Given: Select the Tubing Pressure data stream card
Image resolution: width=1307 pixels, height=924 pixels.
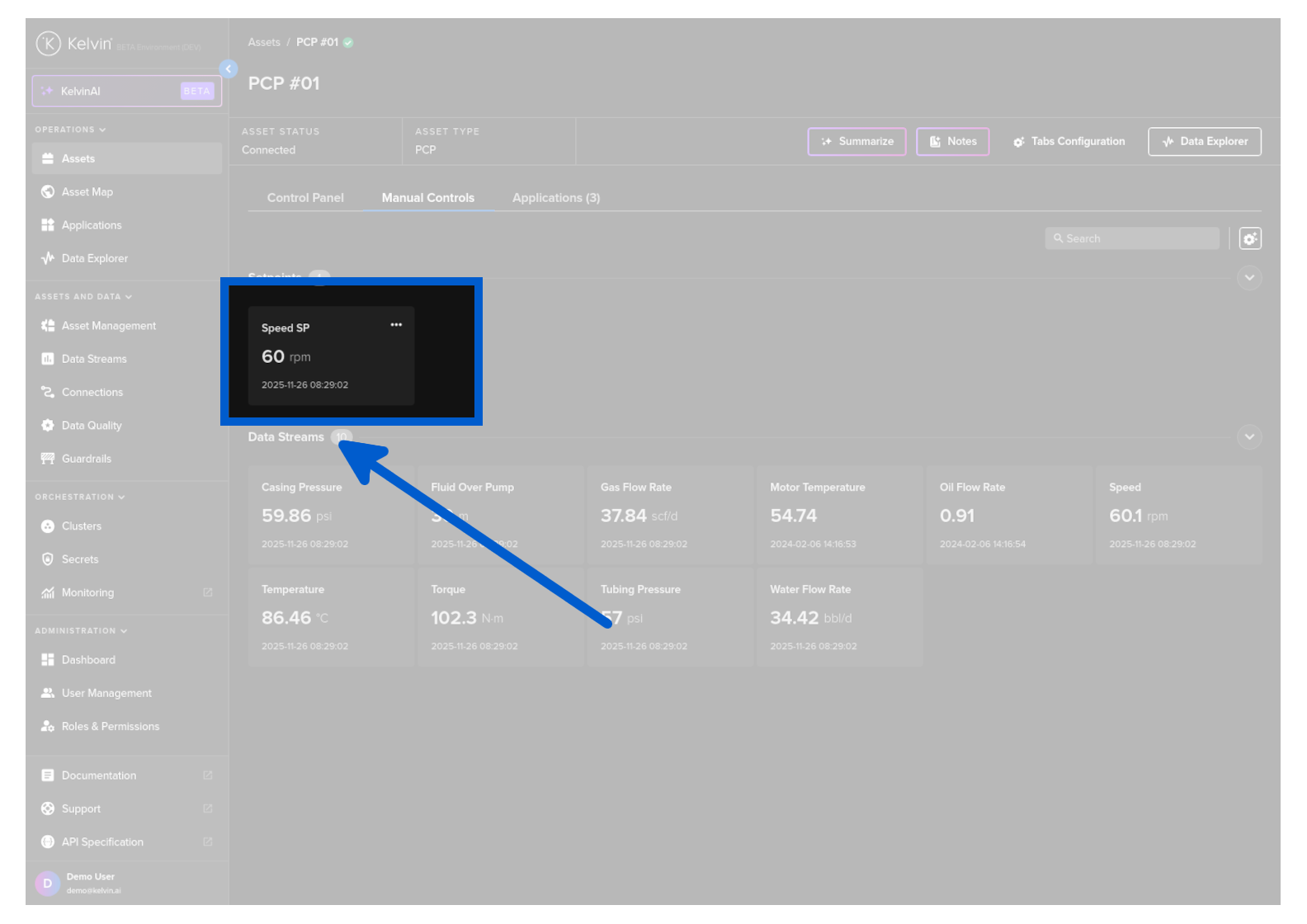Looking at the screenshot, I should click(x=670, y=617).
